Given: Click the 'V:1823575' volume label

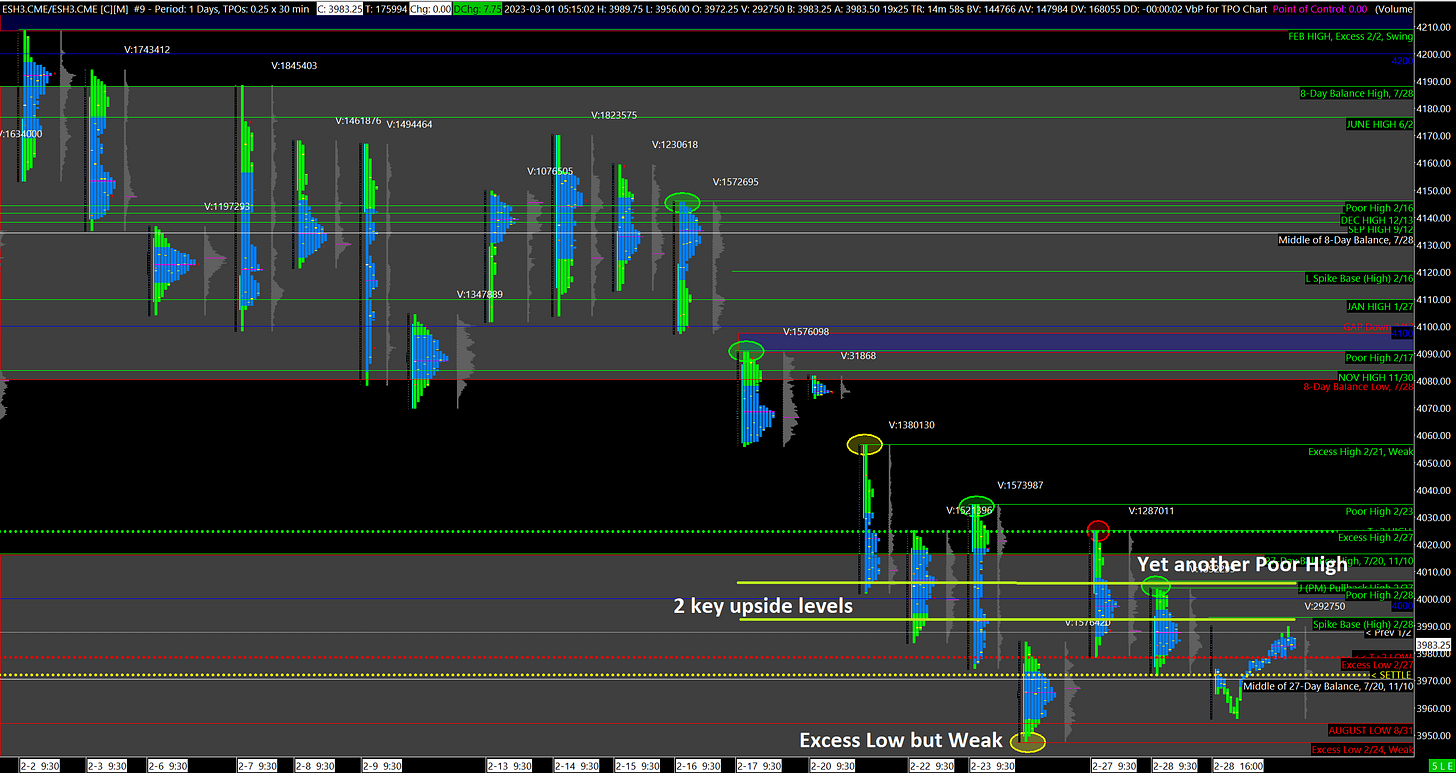Looking at the screenshot, I should (614, 115).
